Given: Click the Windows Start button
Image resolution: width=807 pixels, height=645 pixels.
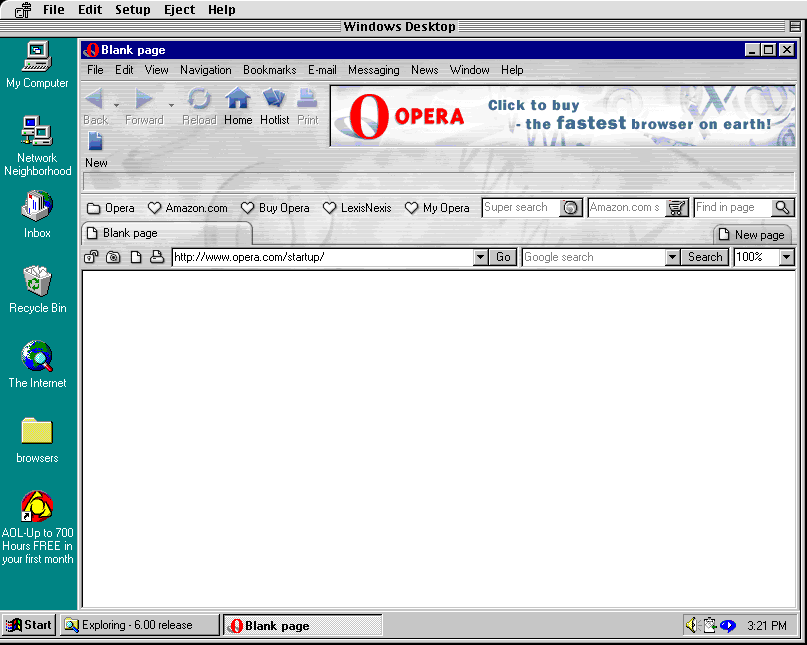Looking at the screenshot, I should pos(29,625).
